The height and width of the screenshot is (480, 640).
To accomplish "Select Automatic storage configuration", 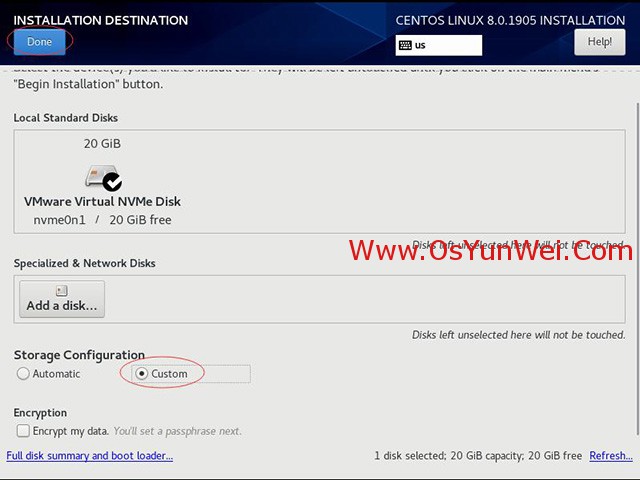I will pos(23,374).
